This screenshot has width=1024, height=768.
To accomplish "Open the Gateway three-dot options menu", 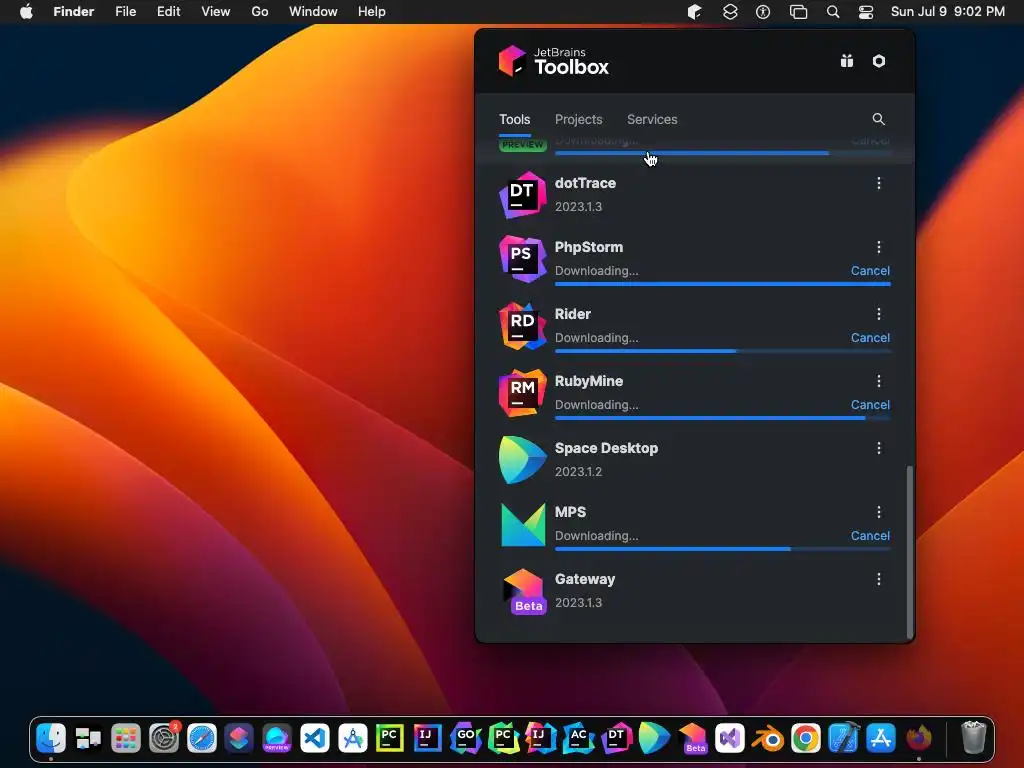I will click(x=879, y=579).
